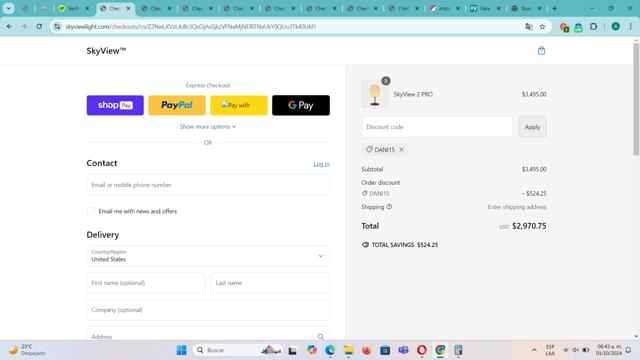This screenshot has height=360, width=640.
Task: Open Firefox from the taskbar
Action: (x=367, y=350)
